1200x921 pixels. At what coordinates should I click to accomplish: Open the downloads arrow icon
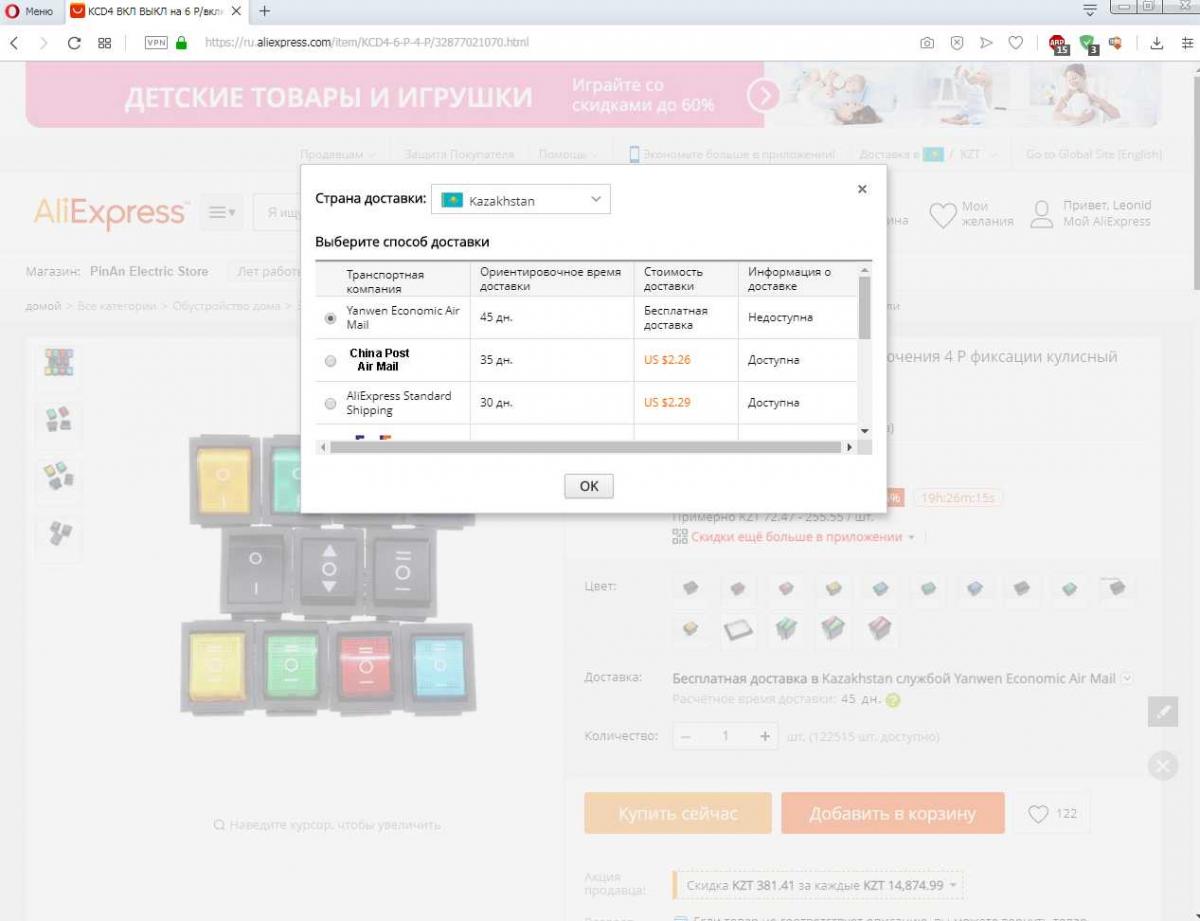pyautogui.click(x=1157, y=43)
